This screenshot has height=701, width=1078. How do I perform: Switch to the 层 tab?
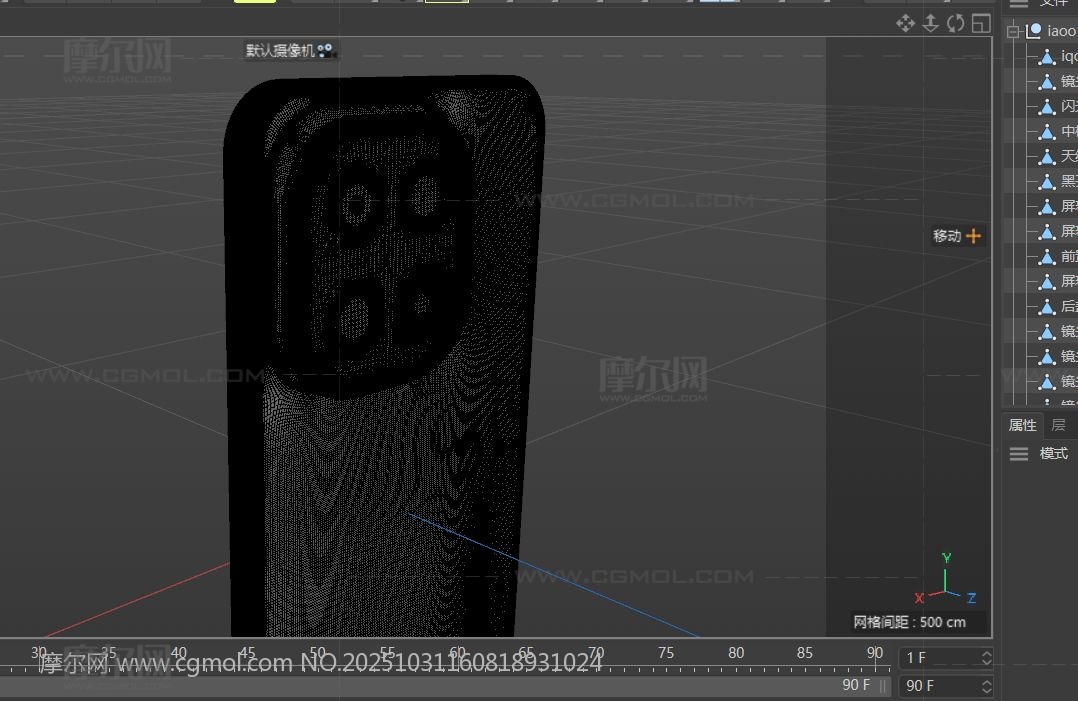click(x=1058, y=425)
